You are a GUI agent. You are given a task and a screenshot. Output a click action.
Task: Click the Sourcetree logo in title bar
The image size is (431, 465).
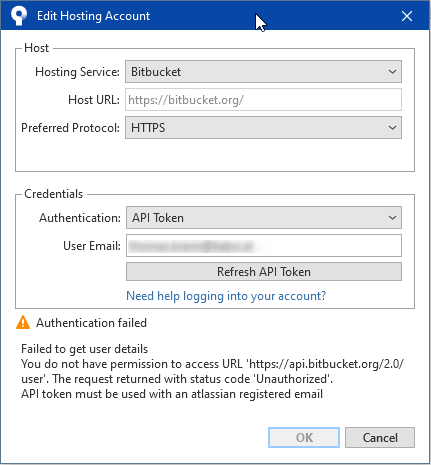tap(19, 16)
